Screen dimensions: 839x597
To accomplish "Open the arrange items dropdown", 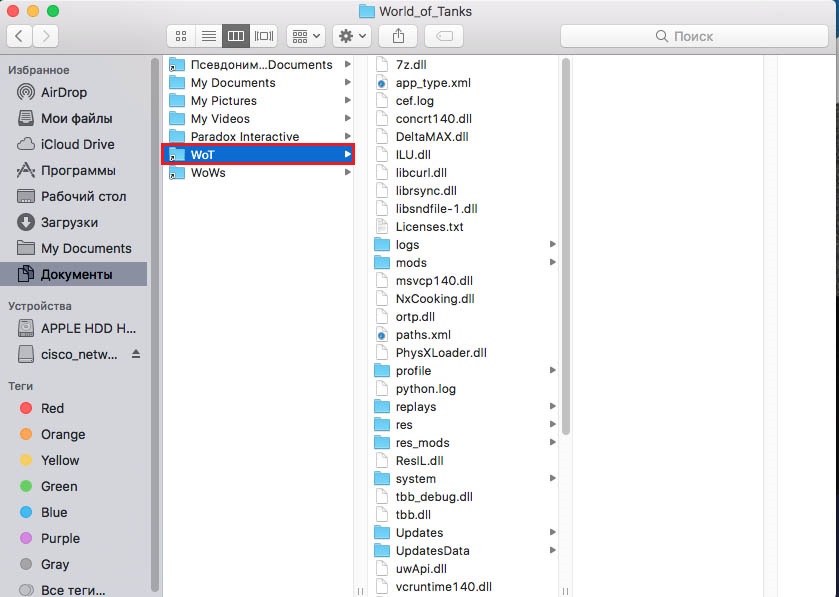I will (306, 36).
